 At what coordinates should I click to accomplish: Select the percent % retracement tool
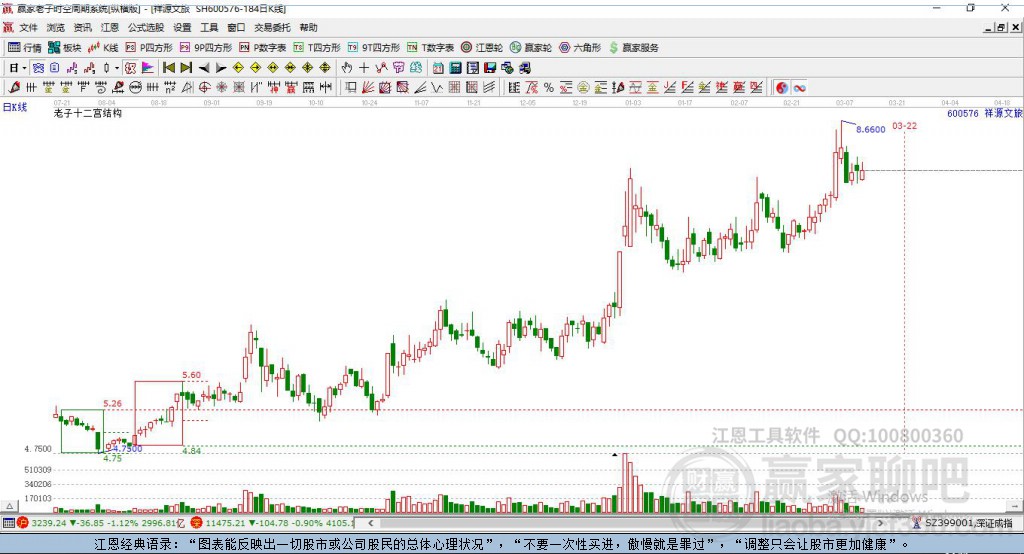click(x=549, y=88)
